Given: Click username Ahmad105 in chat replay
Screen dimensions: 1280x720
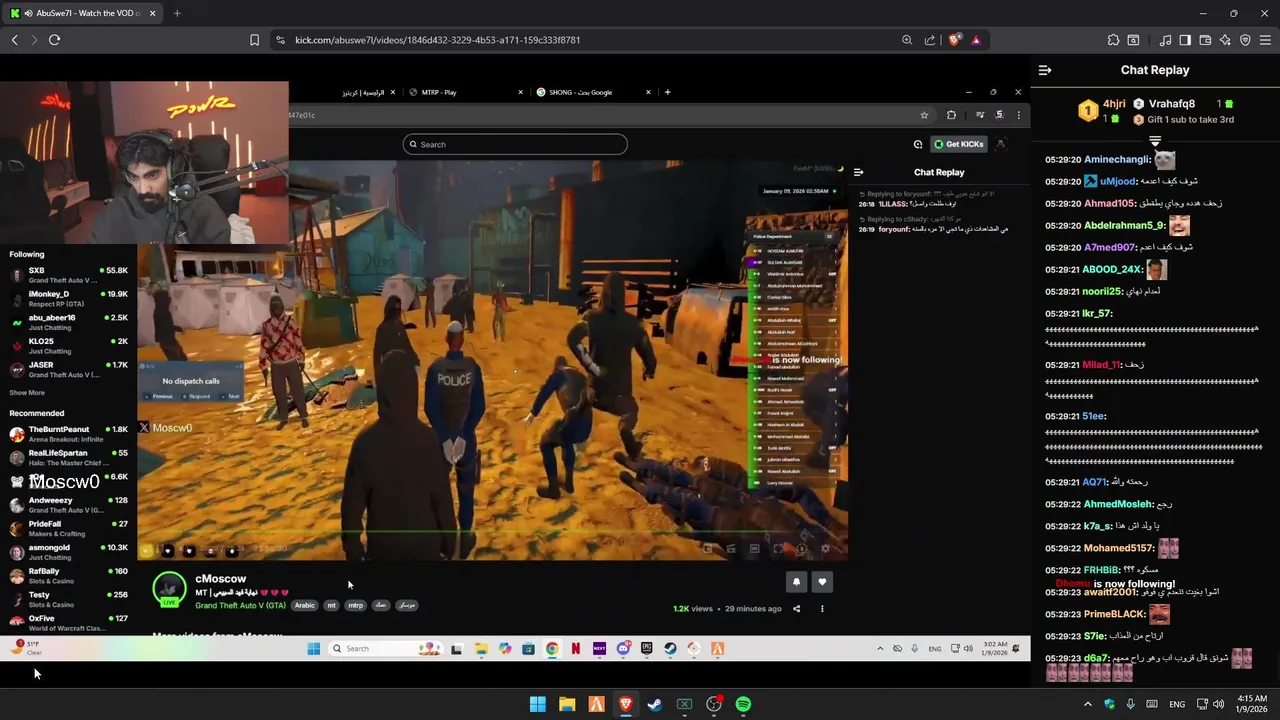Looking at the screenshot, I should pyautogui.click(x=1110, y=203).
